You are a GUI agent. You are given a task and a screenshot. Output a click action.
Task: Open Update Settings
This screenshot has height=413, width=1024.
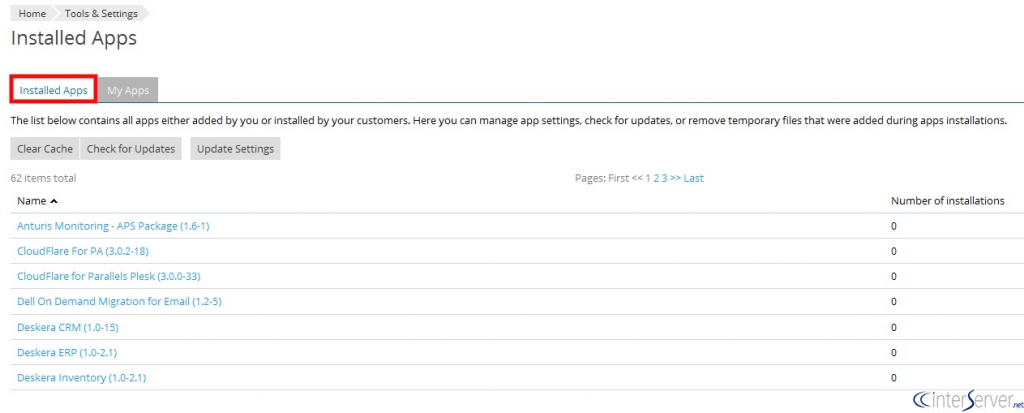235,148
